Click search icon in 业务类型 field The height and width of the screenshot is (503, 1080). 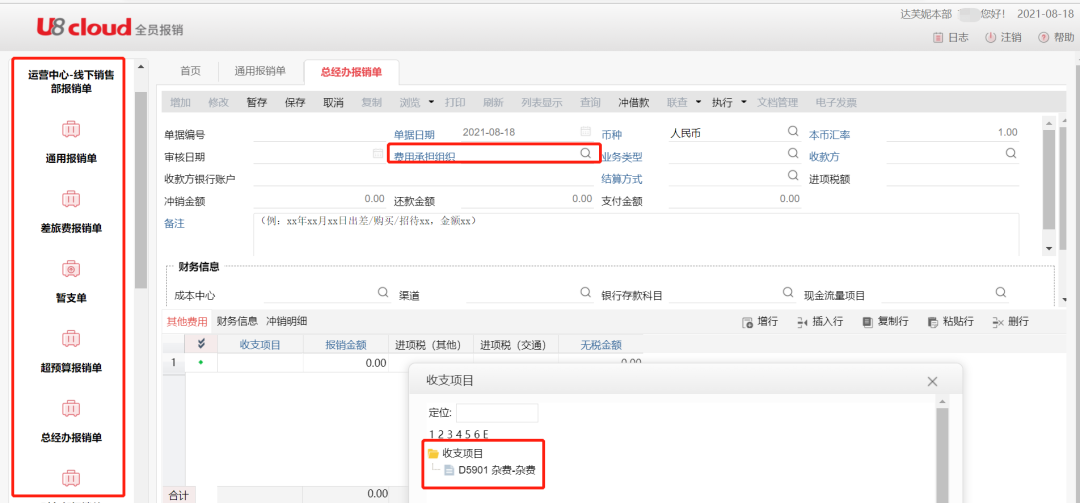coord(793,153)
